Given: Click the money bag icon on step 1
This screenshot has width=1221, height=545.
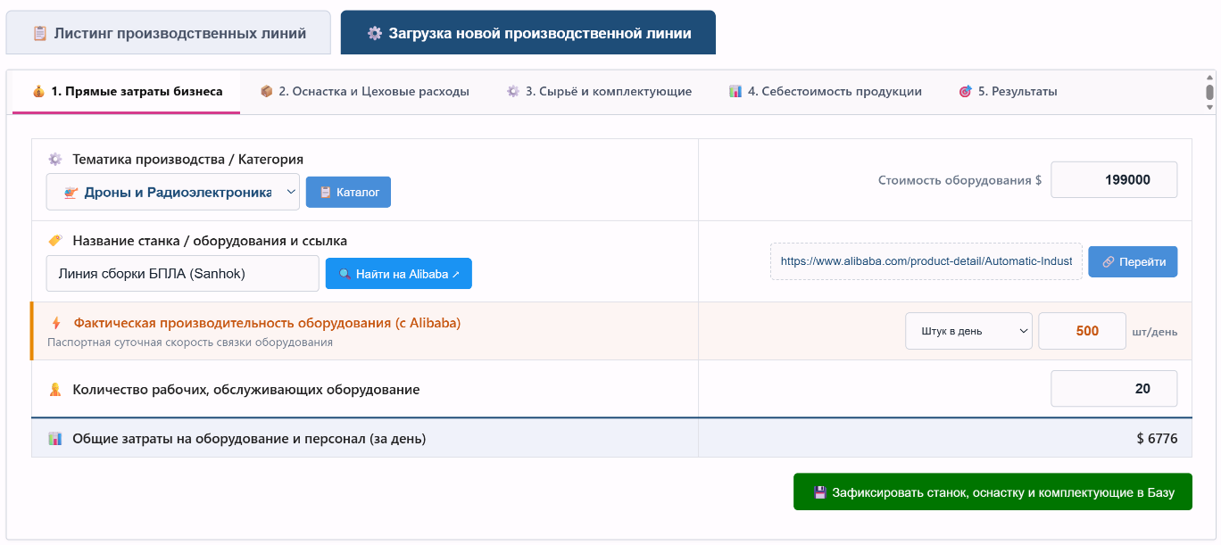Looking at the screenshot, I should tap(38, 91).
